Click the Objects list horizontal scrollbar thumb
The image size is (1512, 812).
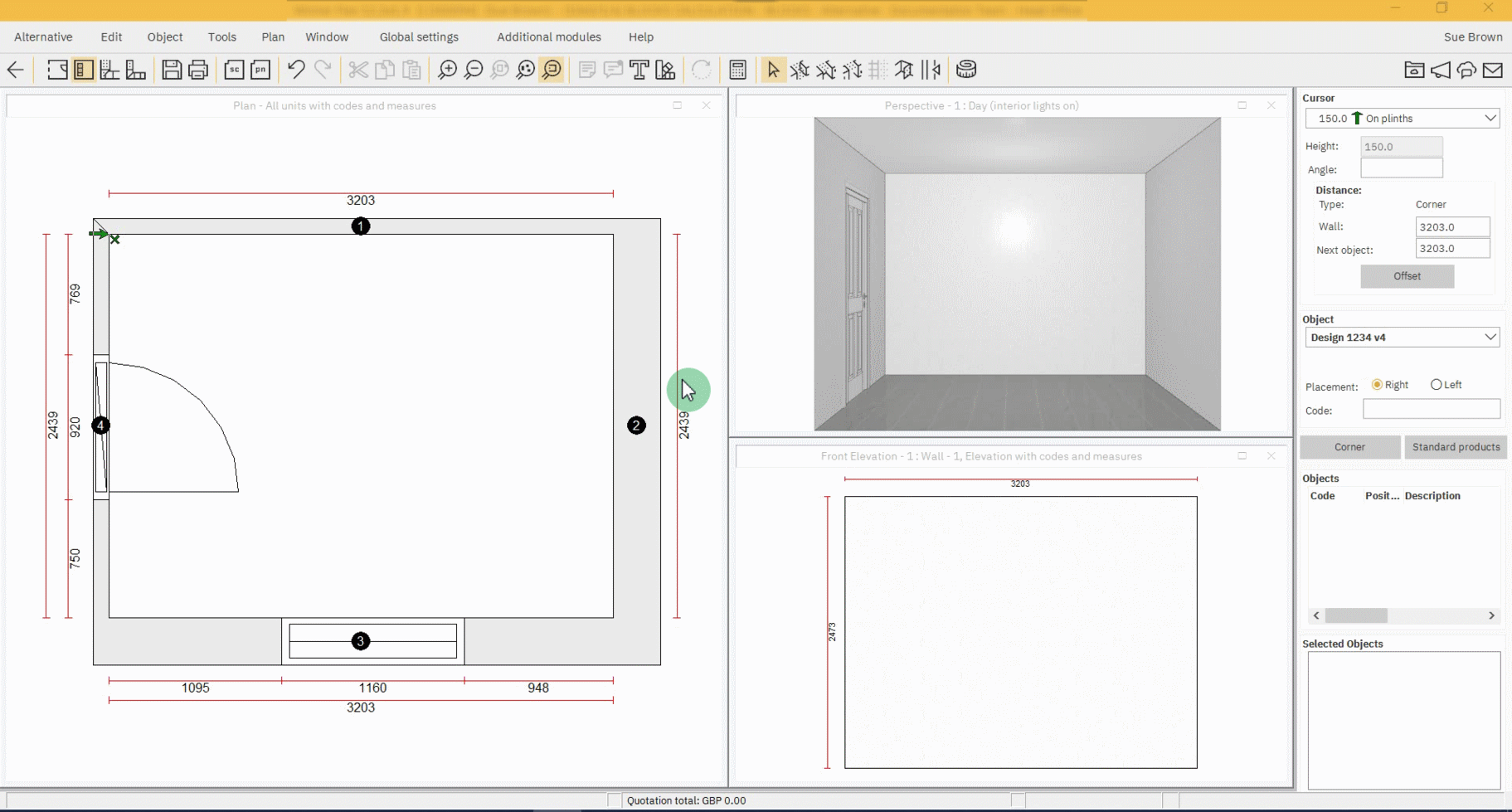(x=1356, y=615)
